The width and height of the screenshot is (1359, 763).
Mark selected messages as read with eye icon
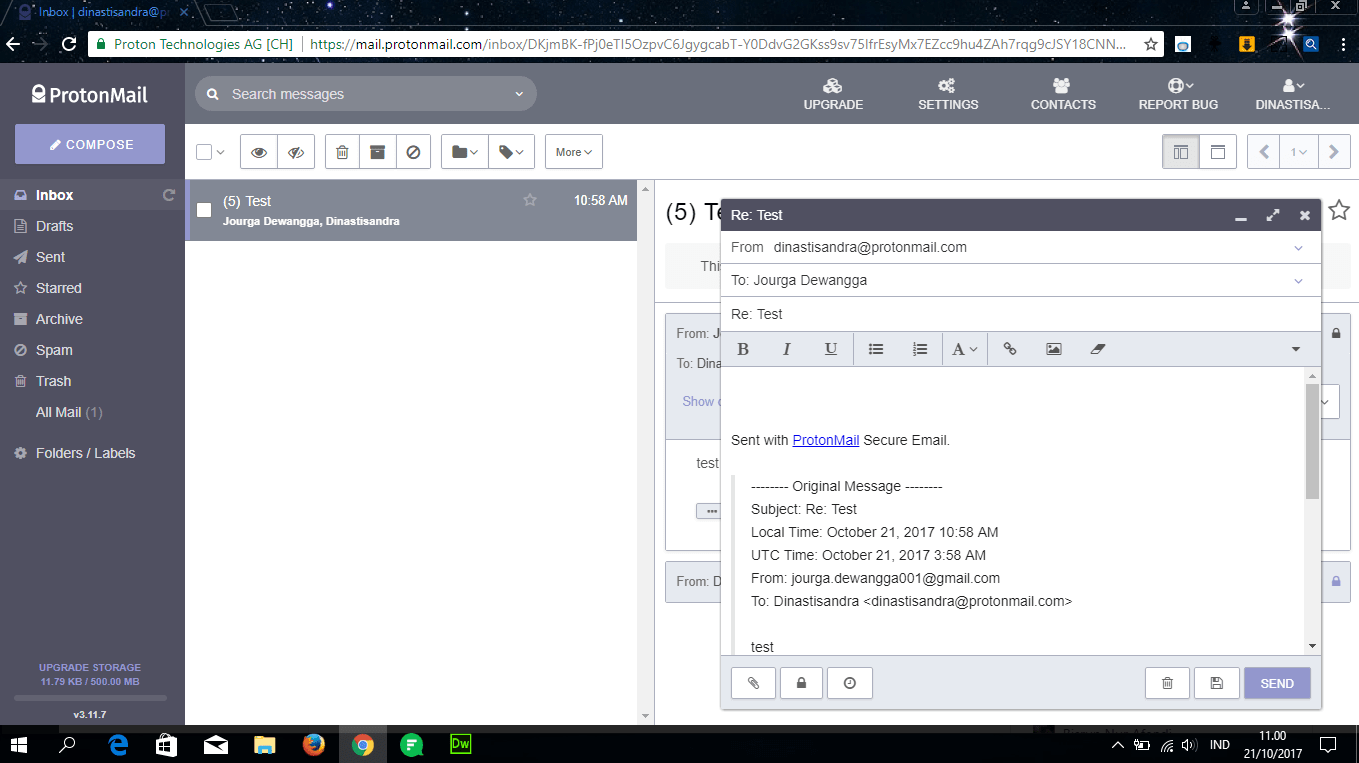(x=259, y=152)
